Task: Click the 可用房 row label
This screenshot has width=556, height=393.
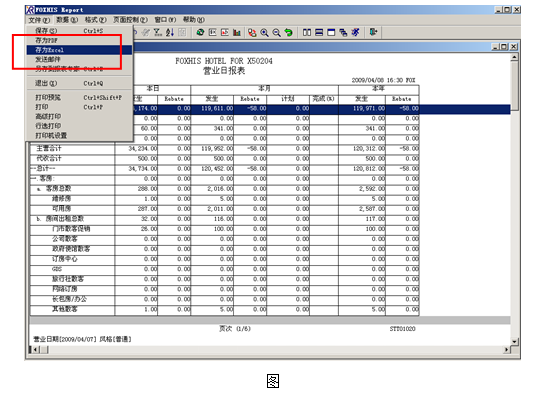Action: (62, 209)
